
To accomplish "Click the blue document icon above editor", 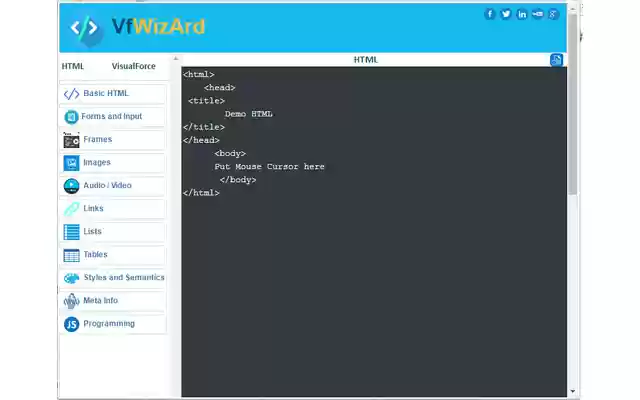I will (556, 60).
